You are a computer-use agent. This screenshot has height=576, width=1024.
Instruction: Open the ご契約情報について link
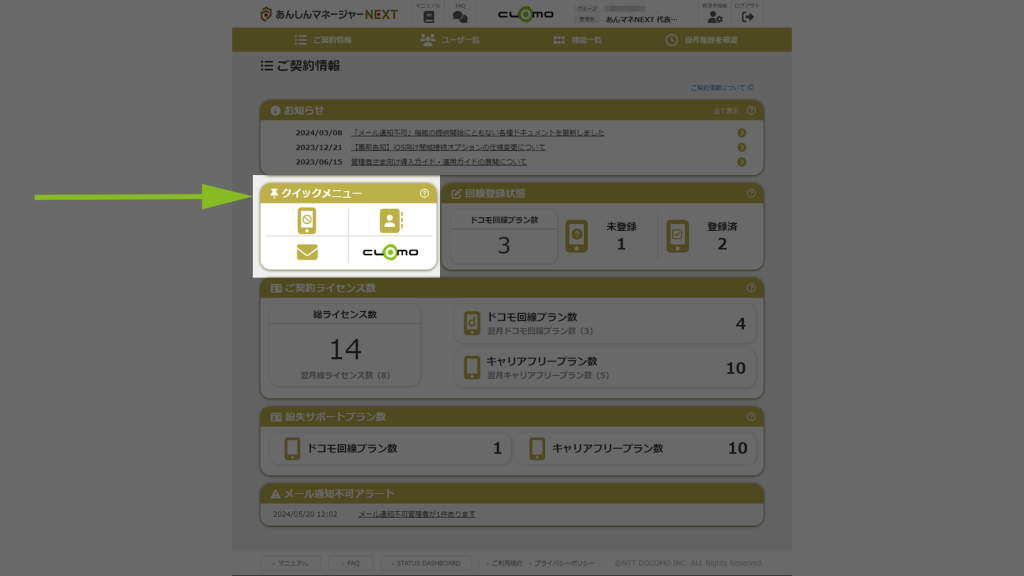(722, 88)
